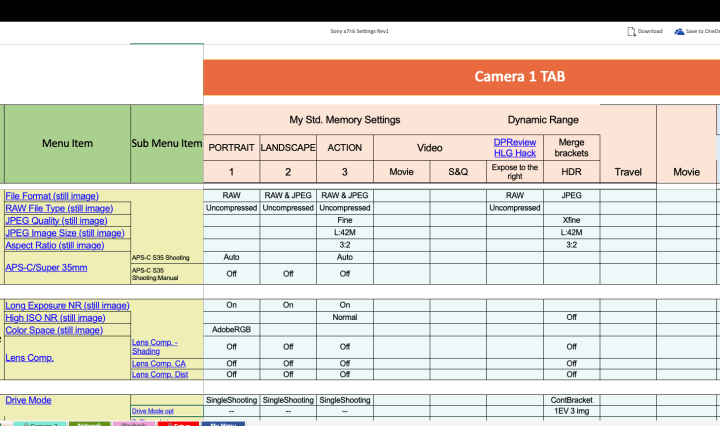The width and height of the screenshot is (720, 426).
Task: Follow the Long Exposure NR link
Action: coord(67,305)
